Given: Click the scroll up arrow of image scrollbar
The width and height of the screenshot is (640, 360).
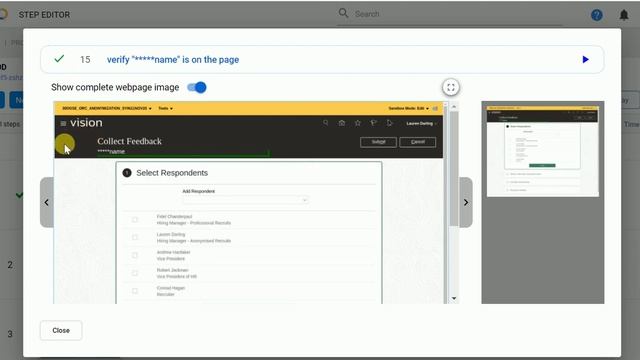Looking at the screenshot, I should (454, 107).
